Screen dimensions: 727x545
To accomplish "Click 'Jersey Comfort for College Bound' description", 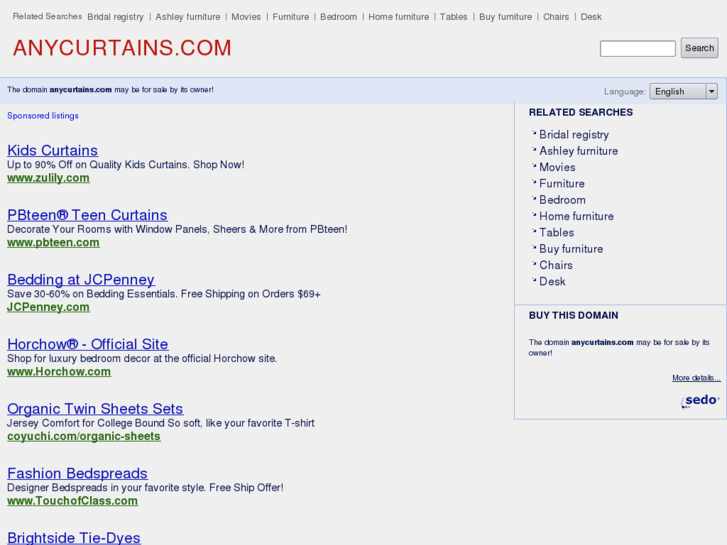I will coord(161,423).
